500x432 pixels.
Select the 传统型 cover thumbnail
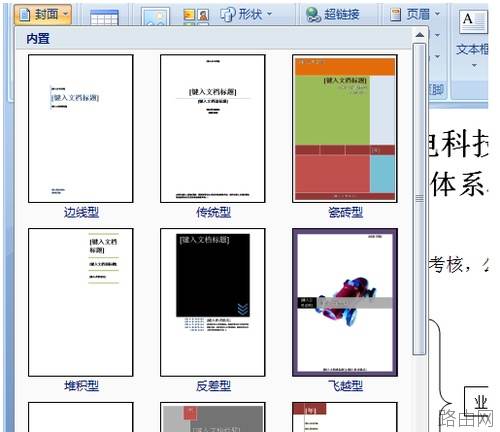point(213,129)
